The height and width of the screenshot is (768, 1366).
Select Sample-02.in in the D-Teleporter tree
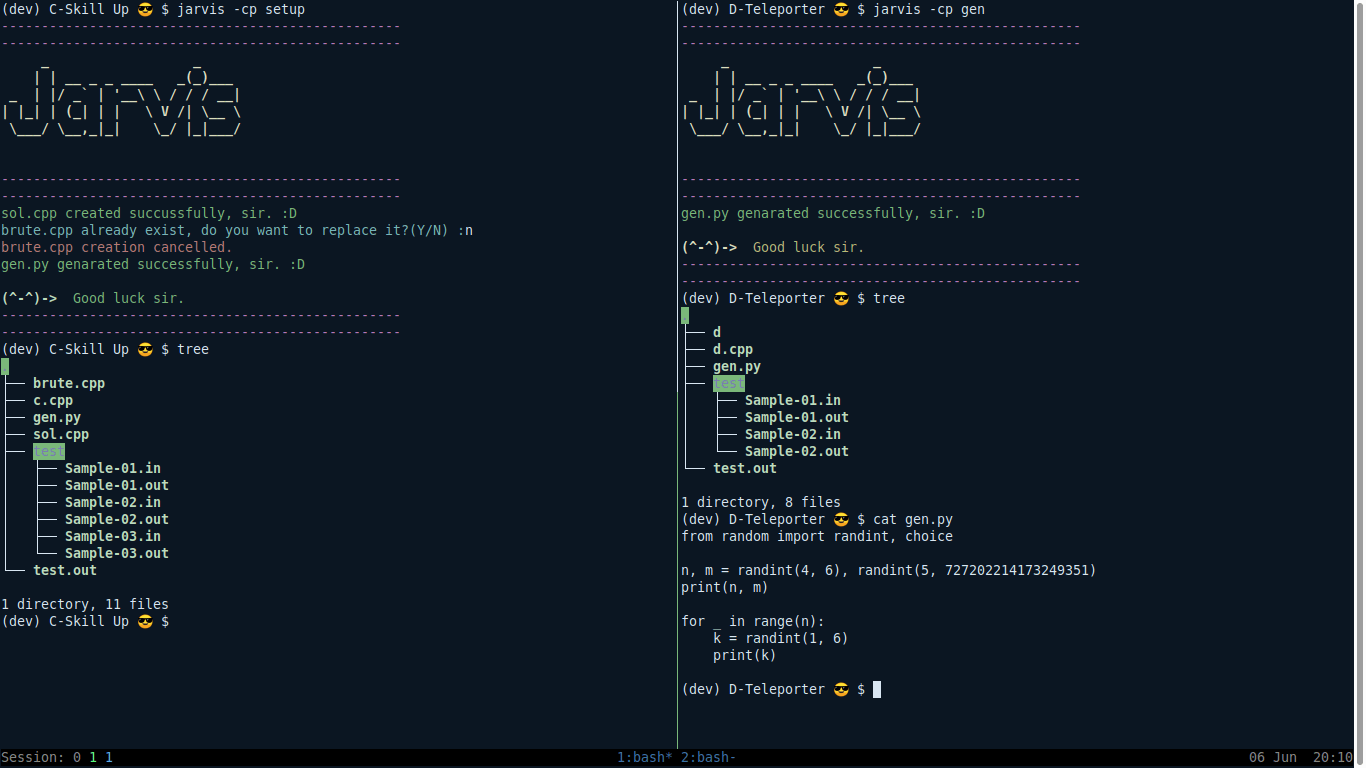click(793, 434)
